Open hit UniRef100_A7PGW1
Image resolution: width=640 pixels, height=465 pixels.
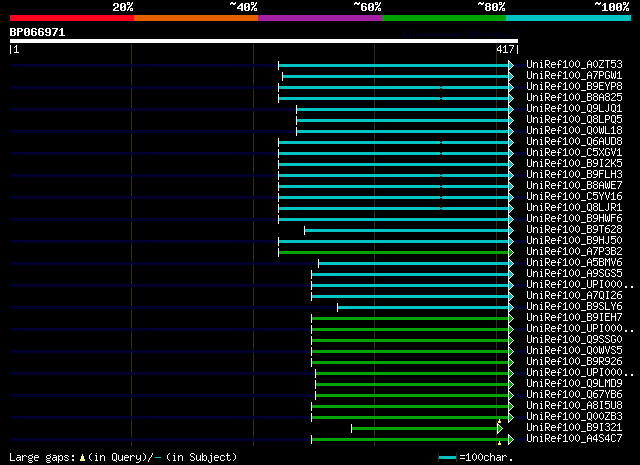pyautogui.click(x=574, y=76)
